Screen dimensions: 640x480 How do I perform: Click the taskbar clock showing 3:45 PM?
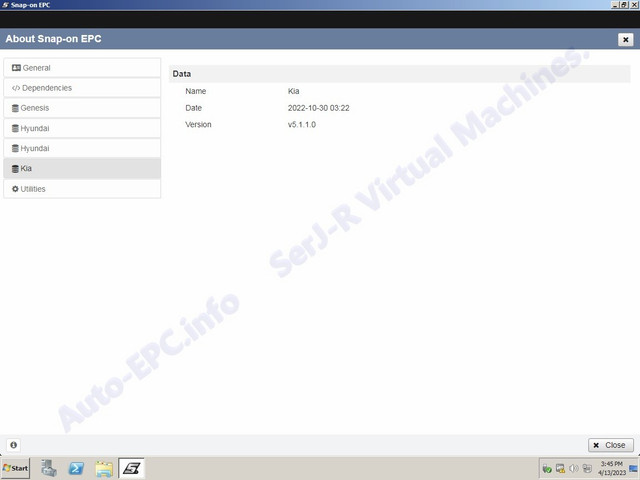click(x=611, y=468)
